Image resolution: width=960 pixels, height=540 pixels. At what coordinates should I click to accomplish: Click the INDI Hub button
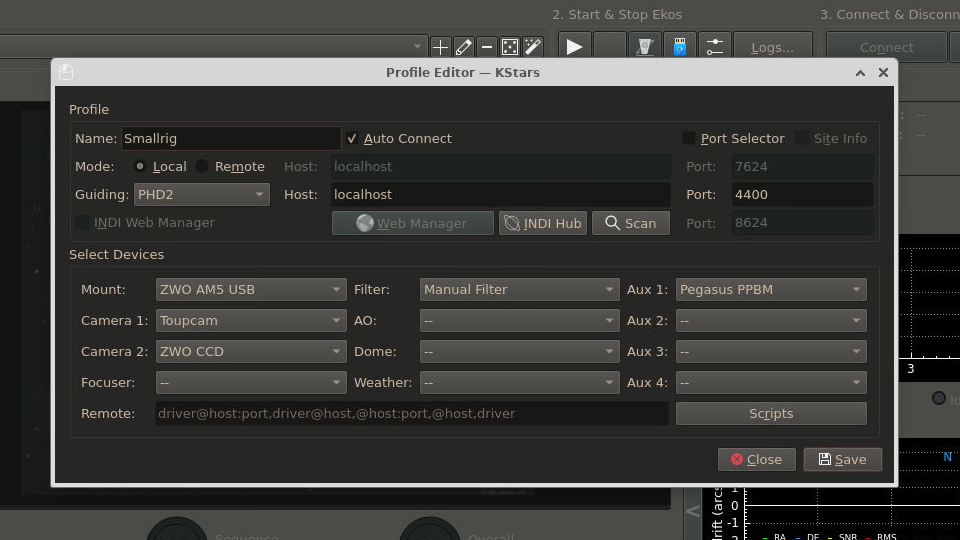click(543, 223)
